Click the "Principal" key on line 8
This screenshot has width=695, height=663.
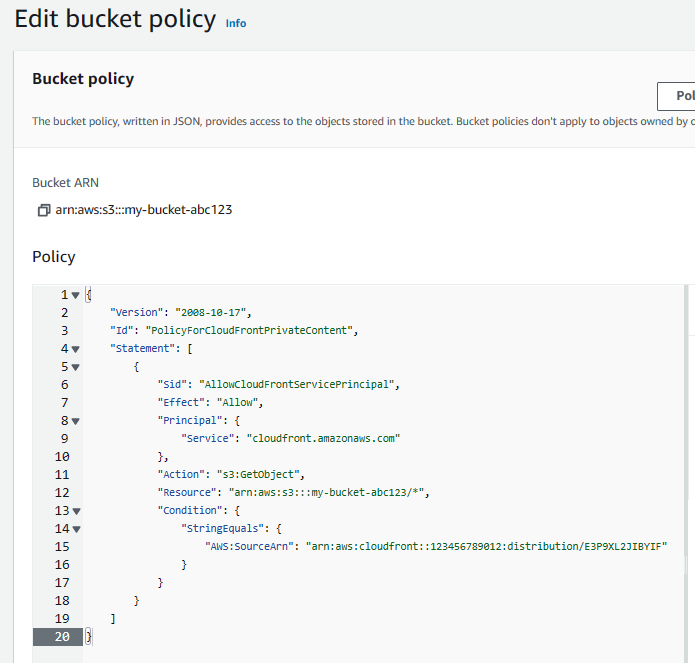tap(190, 420)
